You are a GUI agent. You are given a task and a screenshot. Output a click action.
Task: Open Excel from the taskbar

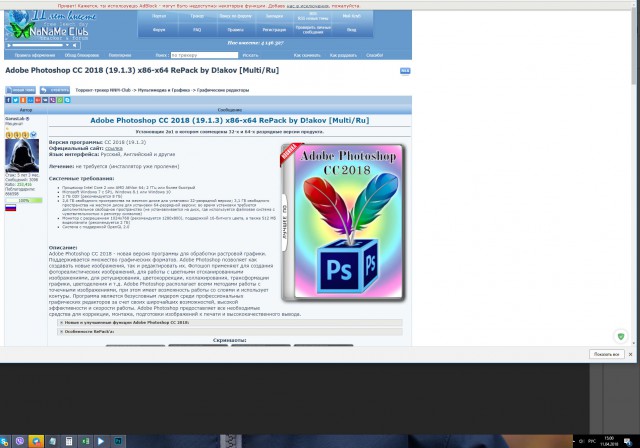(x=85, y=441)
